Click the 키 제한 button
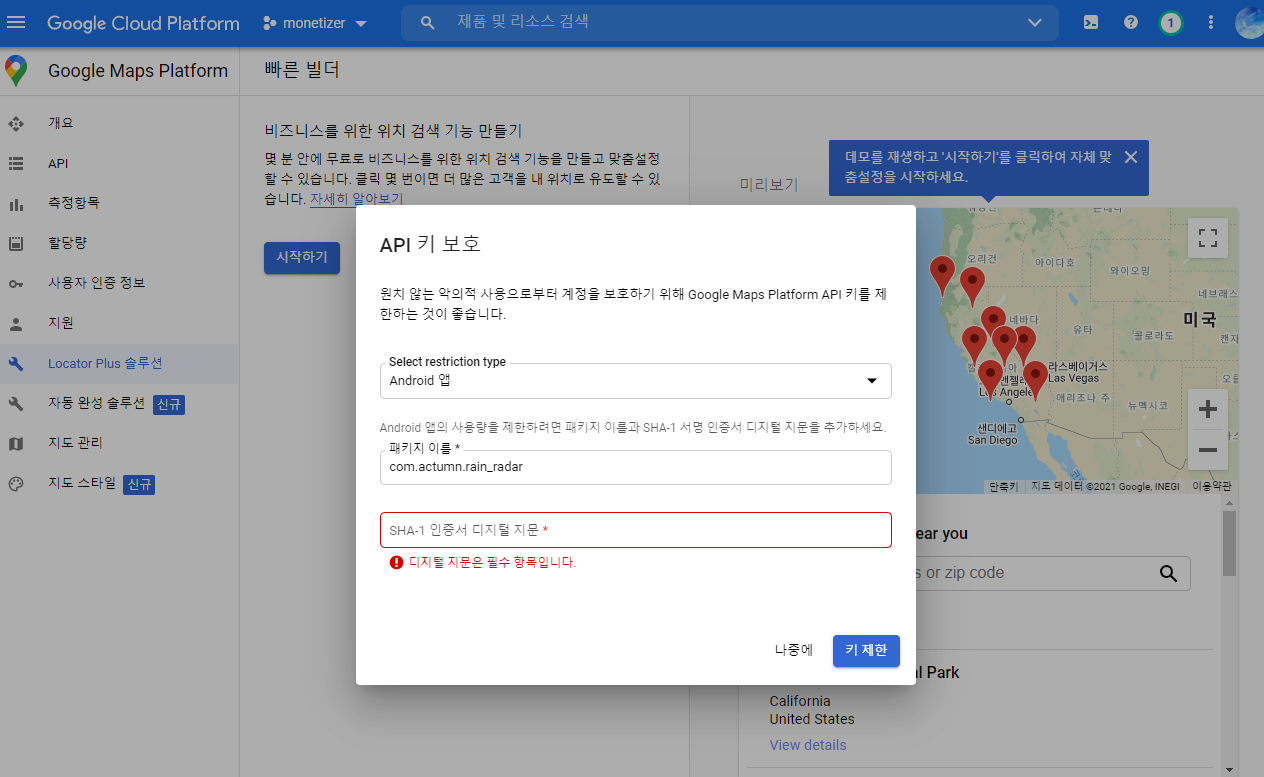 pos(867,650)
